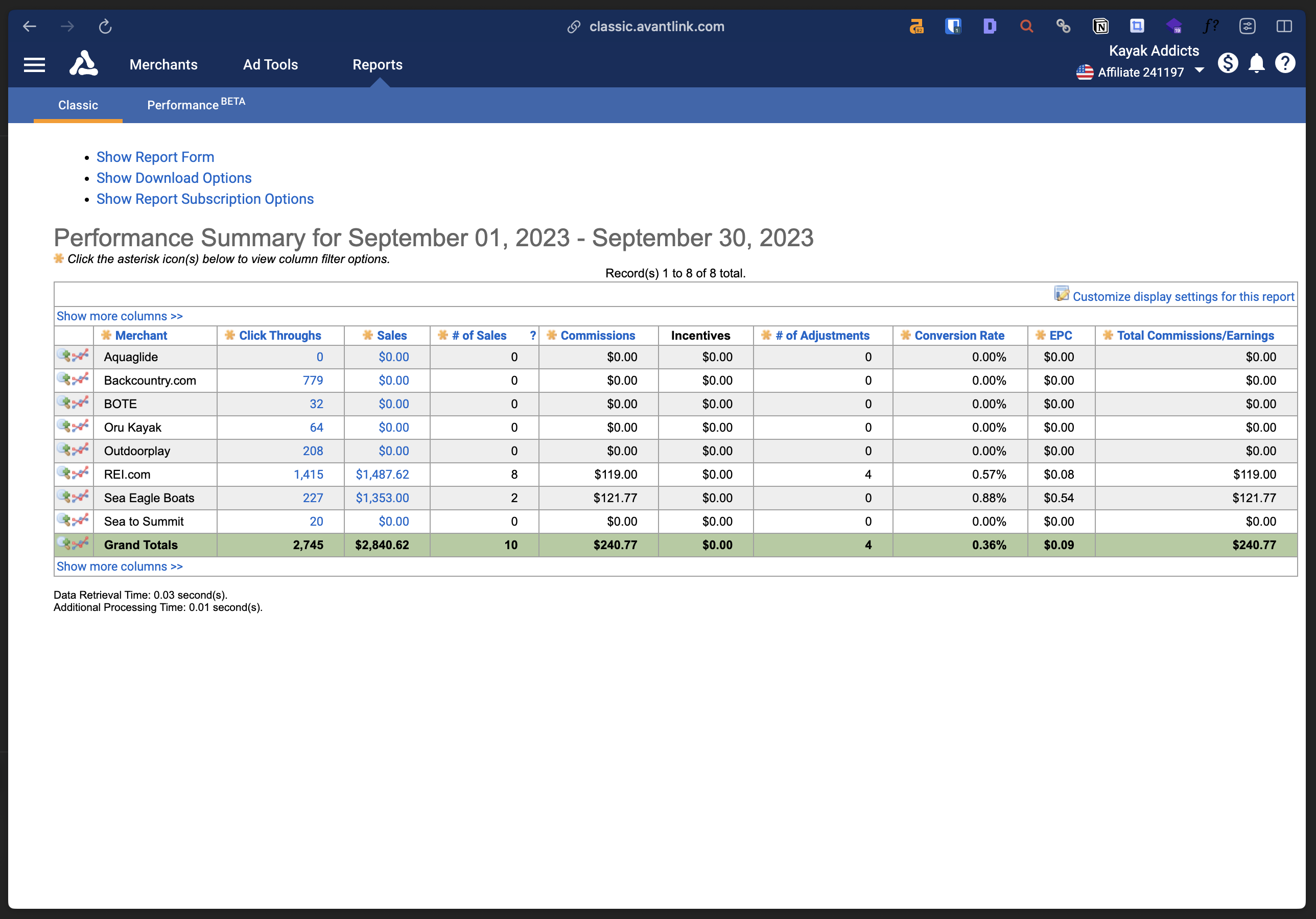Expand the Show Download Options section

[x=174, y=178]
